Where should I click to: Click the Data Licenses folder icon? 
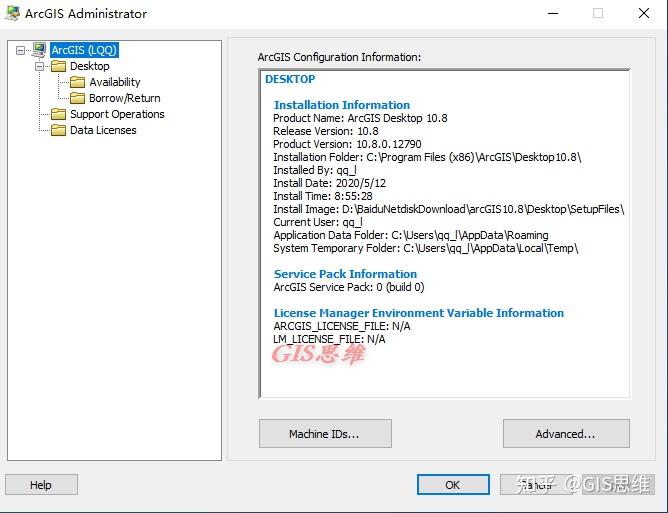pyautogui.click(x=58, y=130)
